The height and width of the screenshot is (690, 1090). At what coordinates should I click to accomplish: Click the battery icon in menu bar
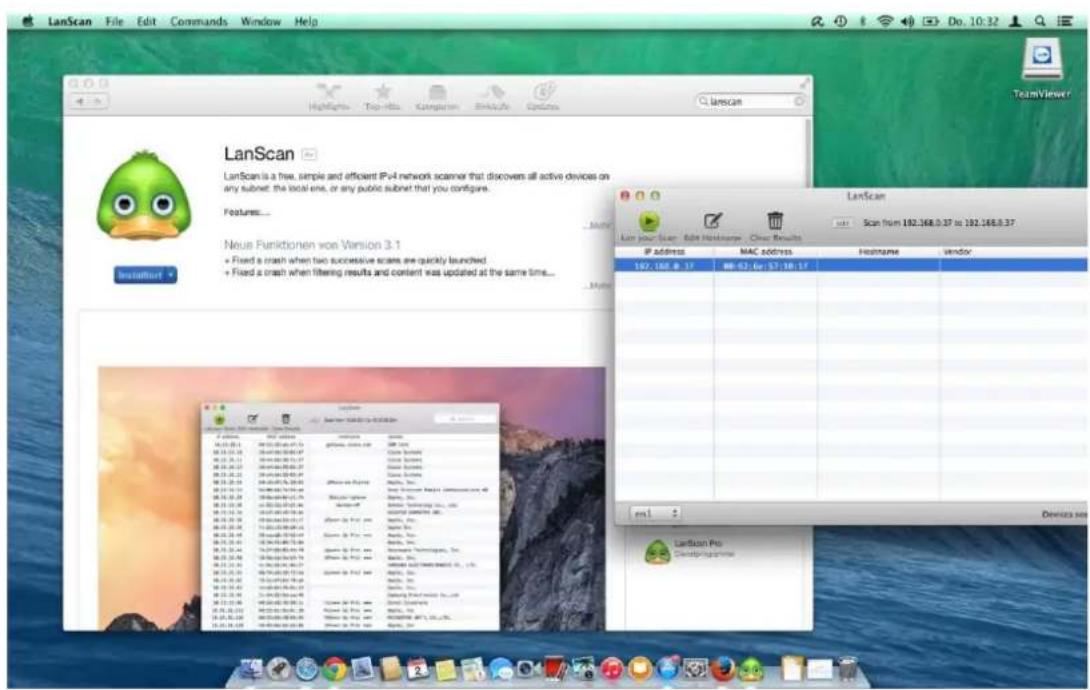930,22
